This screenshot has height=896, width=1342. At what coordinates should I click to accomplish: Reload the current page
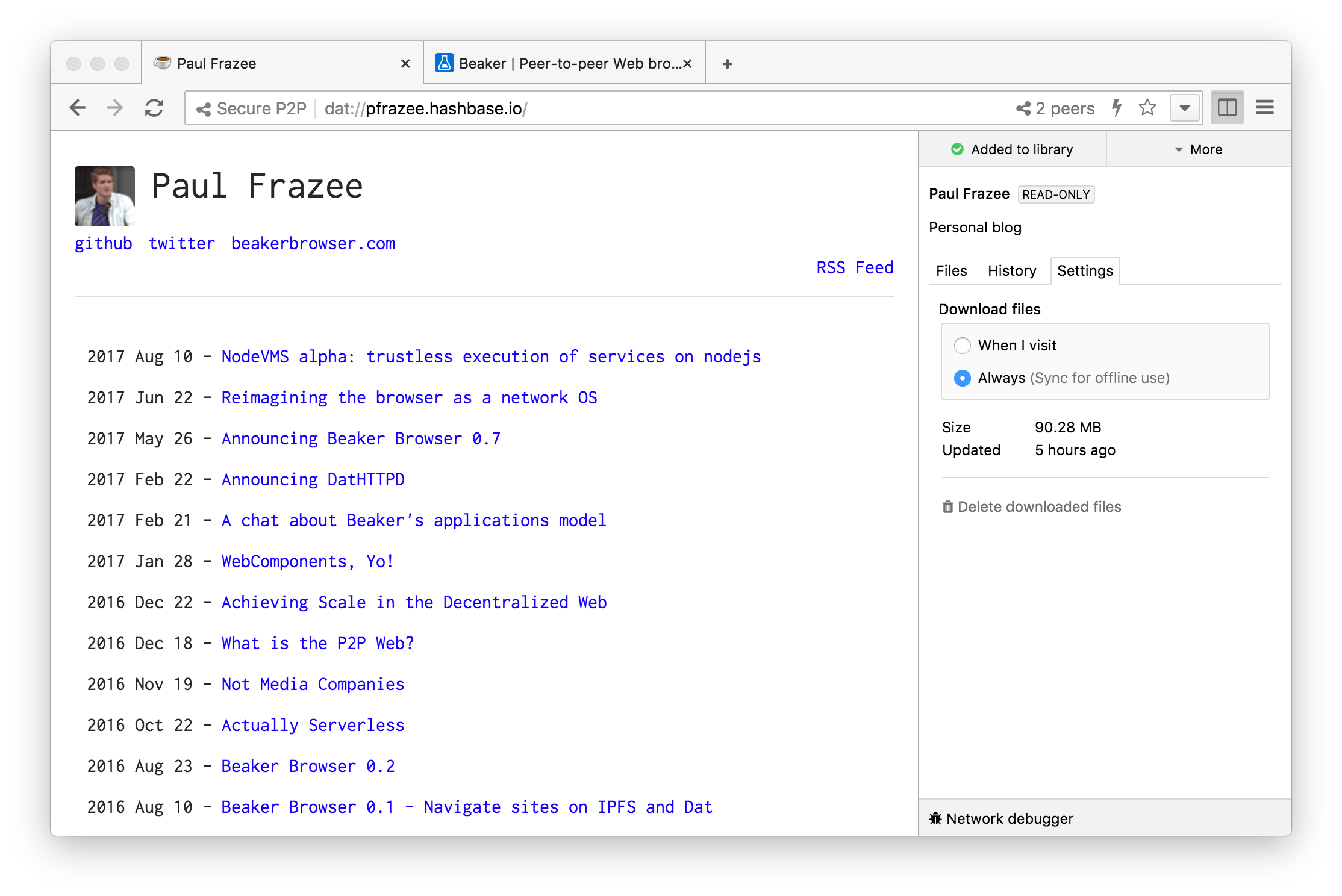154,108
